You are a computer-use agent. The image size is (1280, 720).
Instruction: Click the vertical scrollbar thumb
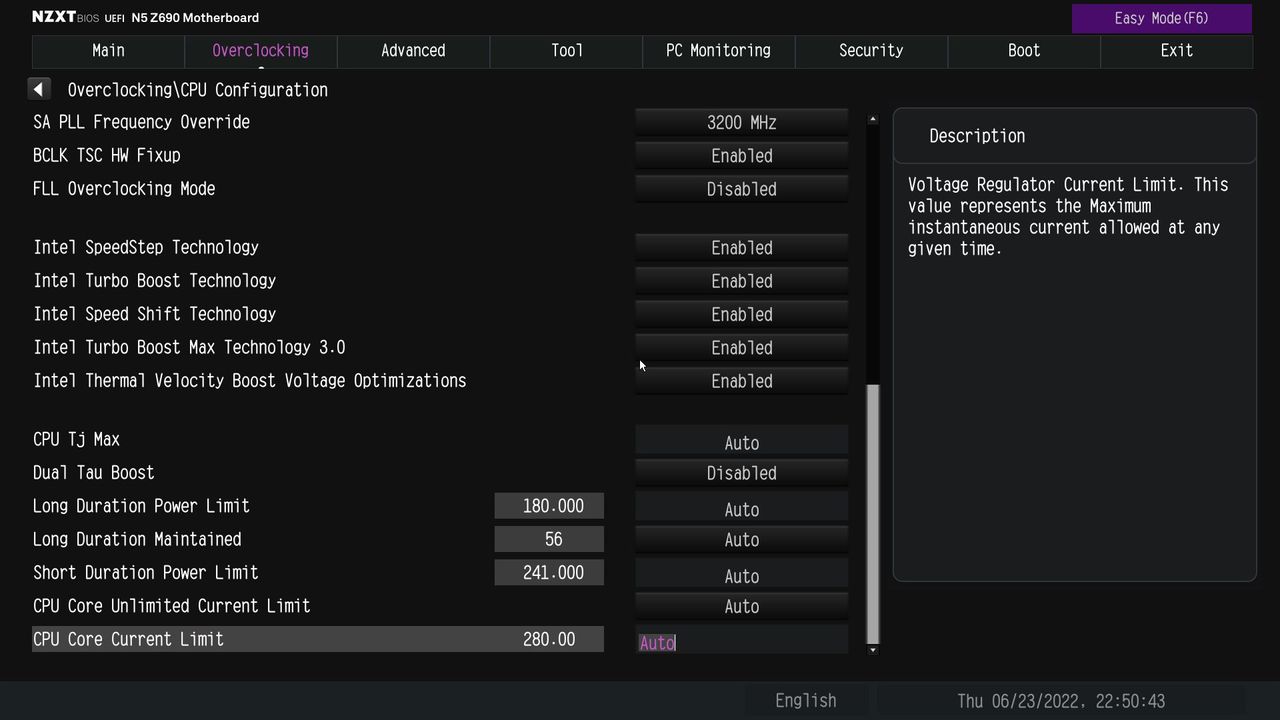[873, 513]
